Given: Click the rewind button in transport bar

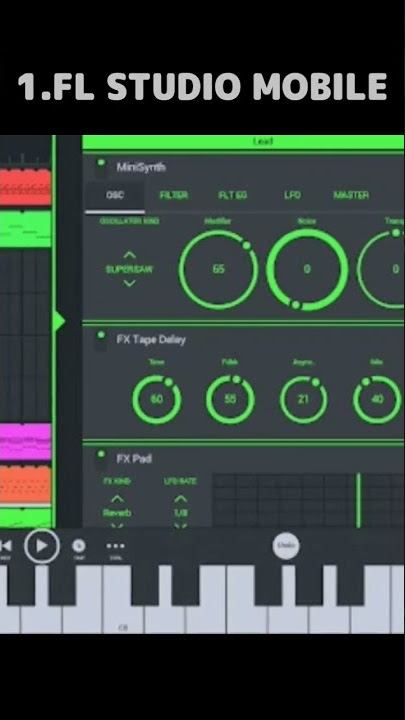Looking at the screenshot, I should 5,546.
